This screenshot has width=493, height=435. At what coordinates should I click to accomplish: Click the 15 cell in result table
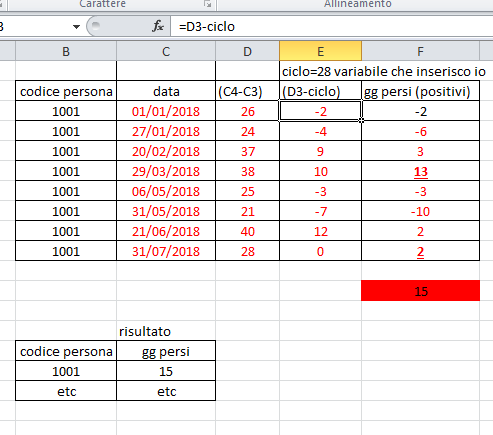pyautogui.click(x=166, y=371)
